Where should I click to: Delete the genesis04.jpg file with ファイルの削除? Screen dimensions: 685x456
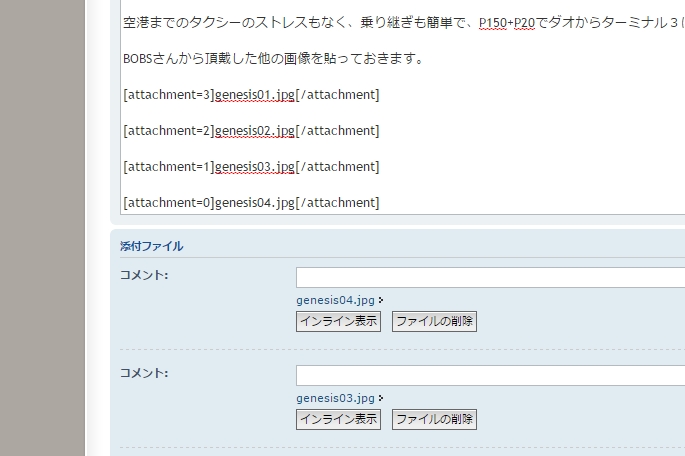point(434,321)
